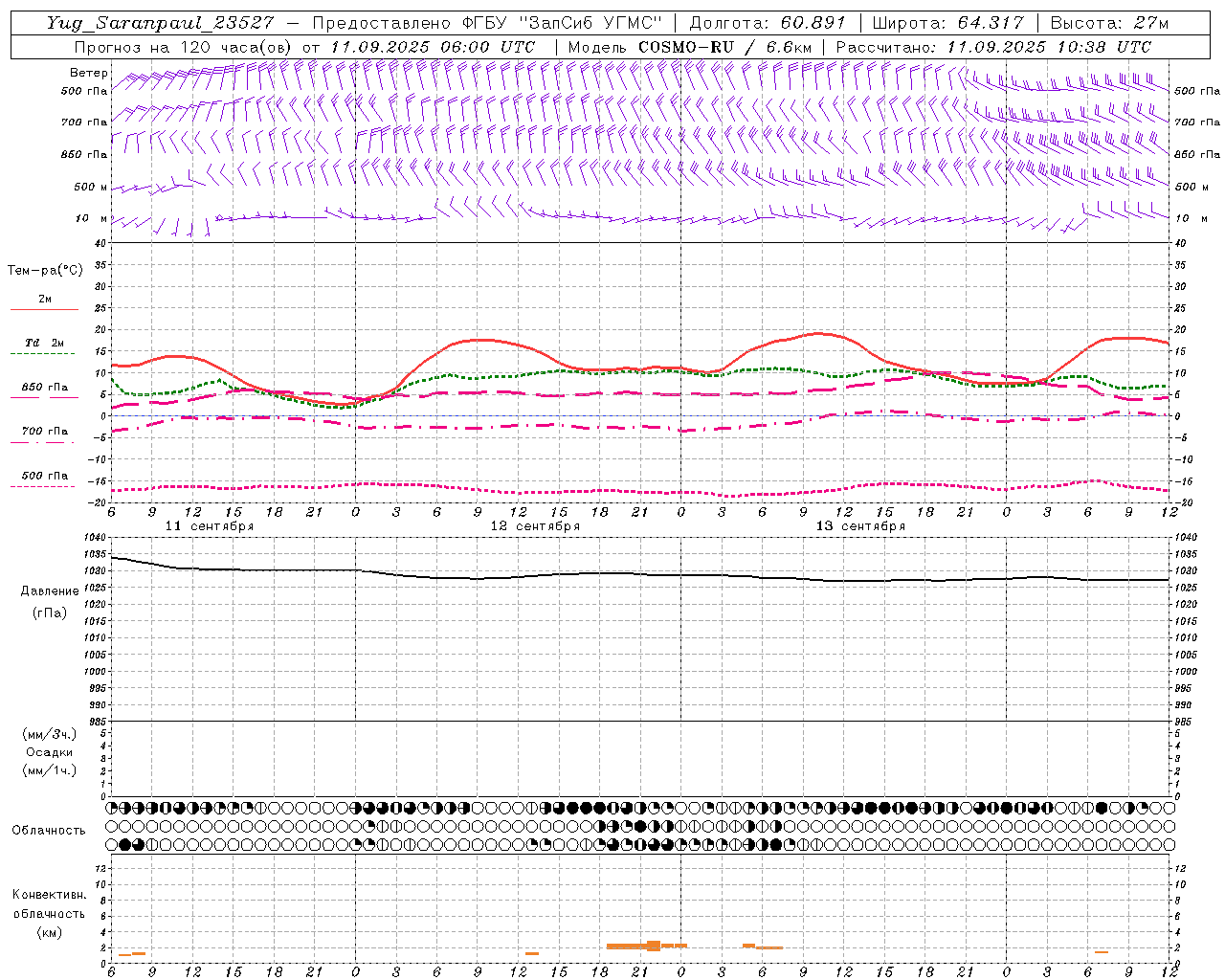Click the 10 м wind level label at left

(x=93, y=218)
